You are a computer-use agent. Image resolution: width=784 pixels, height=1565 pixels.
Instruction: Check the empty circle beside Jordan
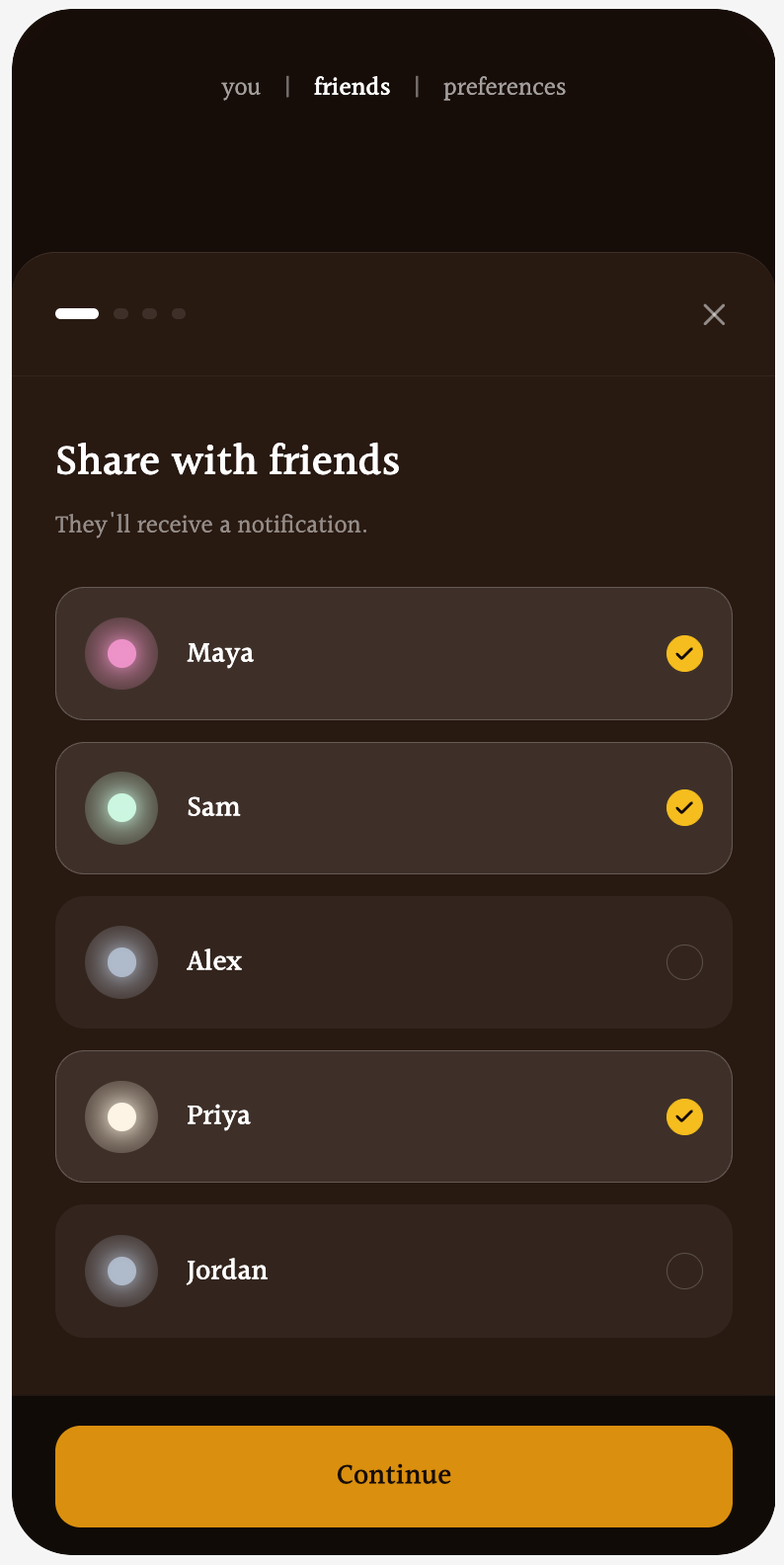click(684, 1271)
